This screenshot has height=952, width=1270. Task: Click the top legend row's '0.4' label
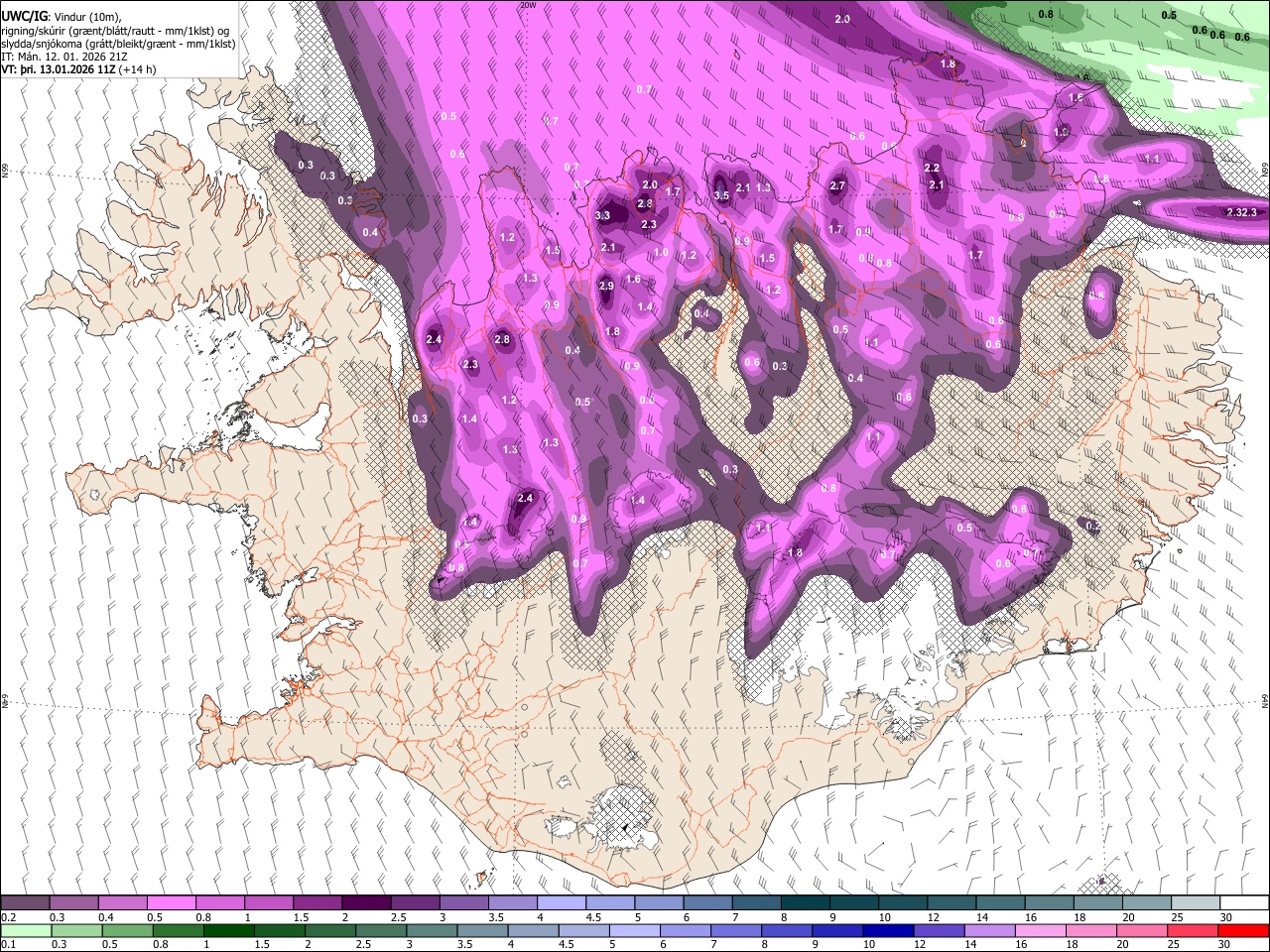pos(106,917)
